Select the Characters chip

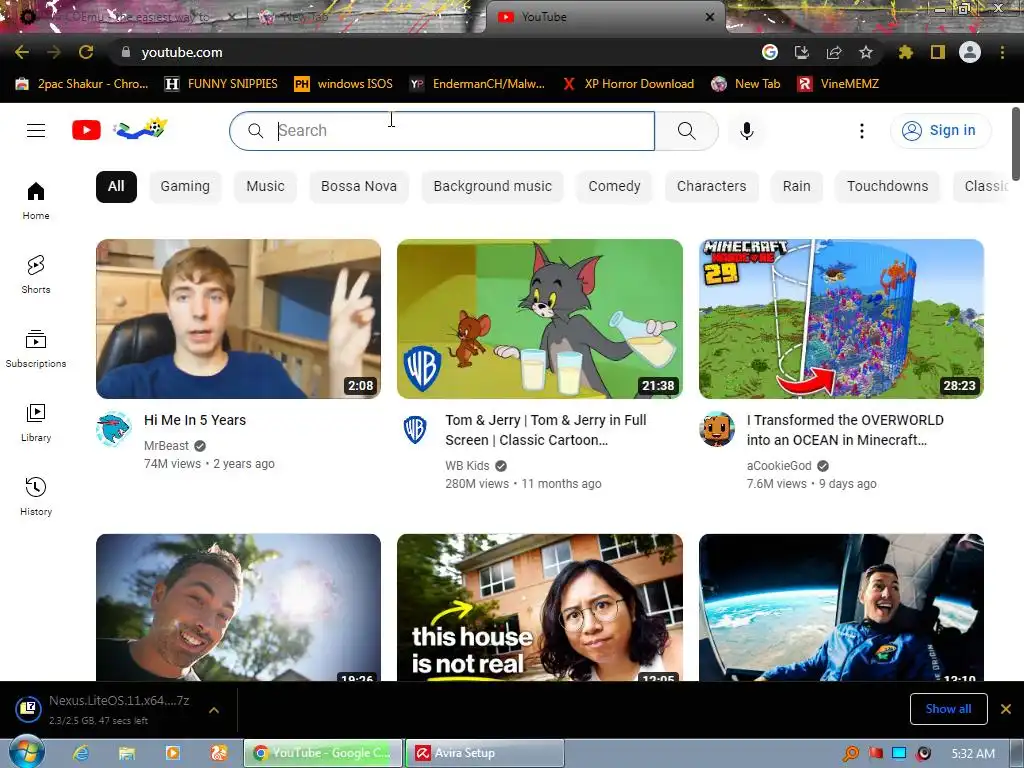(711, 187)
